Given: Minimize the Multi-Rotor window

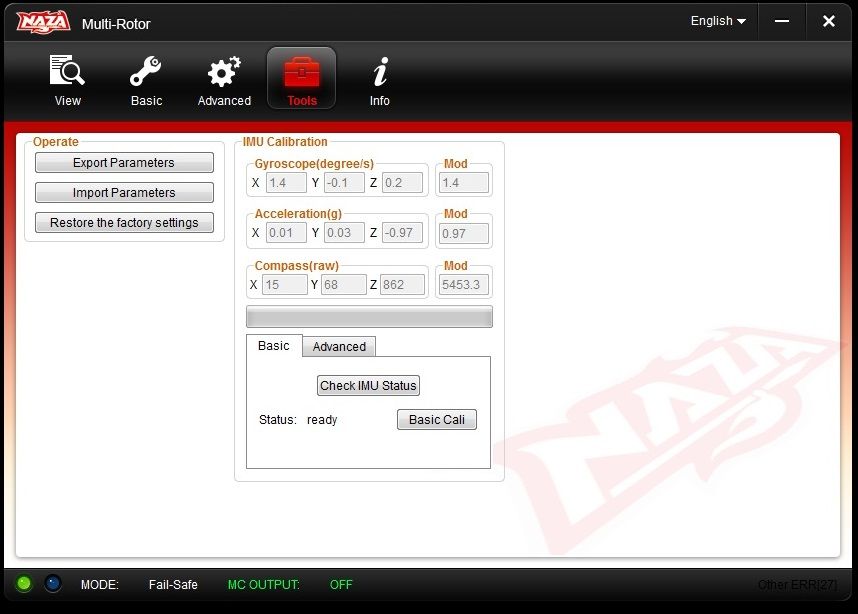Looking at the screenshot, I should pyautogui.click(x=781, y=21).
